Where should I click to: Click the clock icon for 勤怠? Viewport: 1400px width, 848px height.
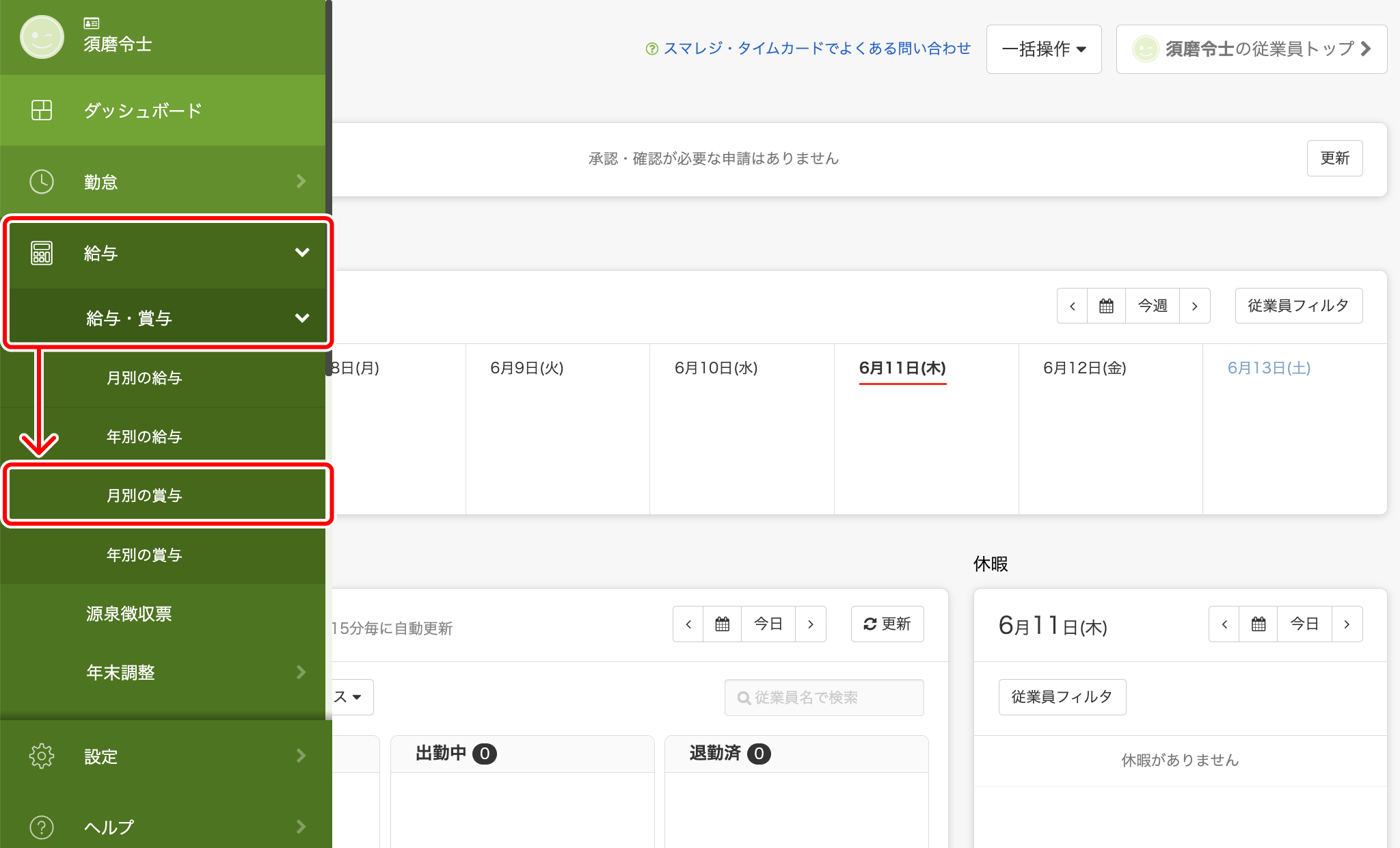(x=42, y=181)
